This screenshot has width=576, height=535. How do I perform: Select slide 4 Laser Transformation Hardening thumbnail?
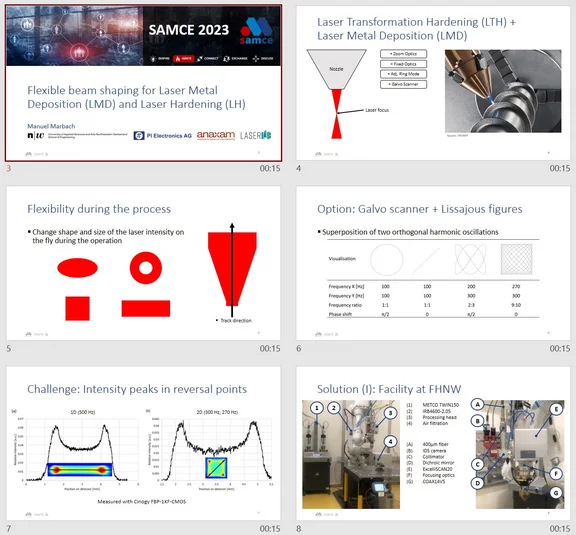point(433,83)
